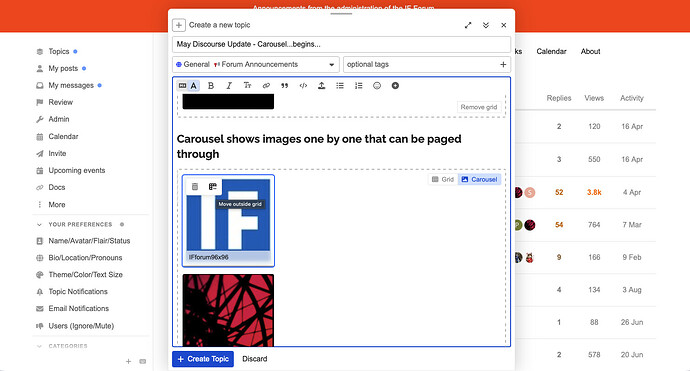The height and width of the screenshot is (371, 690).
Task: Open Email Notifications preferences
Action: point(78,309)
